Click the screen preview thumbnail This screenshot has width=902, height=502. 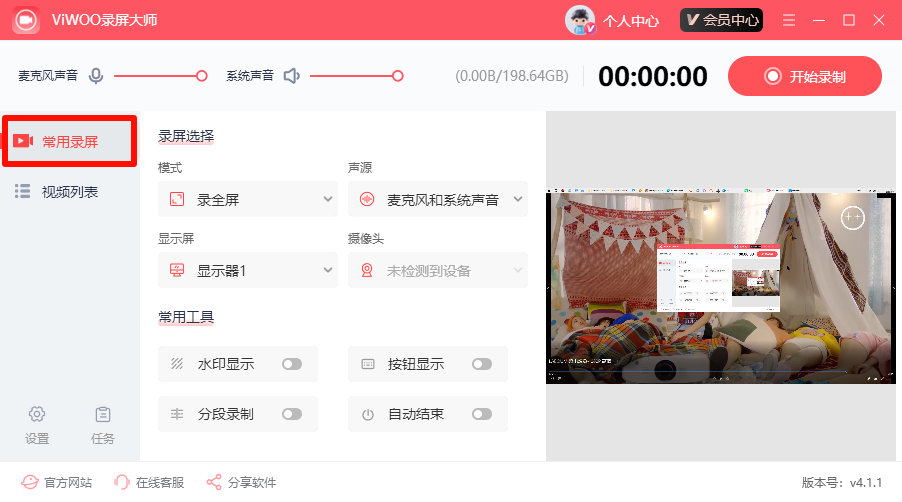click(x=721, y=286)
